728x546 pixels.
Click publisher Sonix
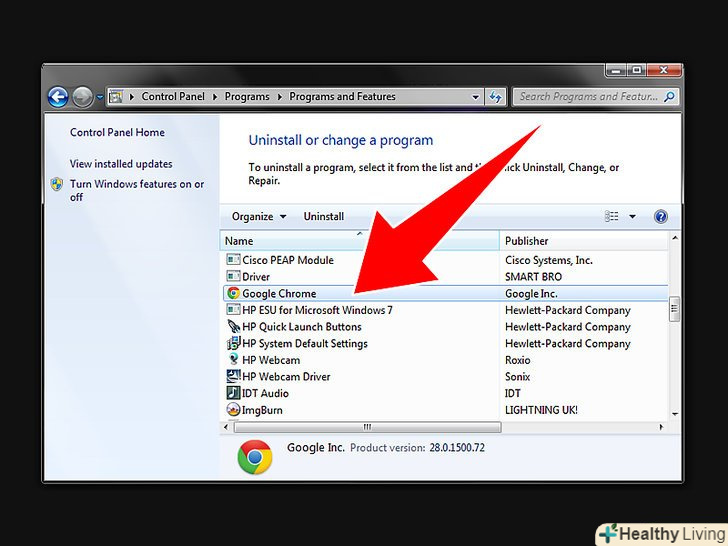(x=517, y=377)
